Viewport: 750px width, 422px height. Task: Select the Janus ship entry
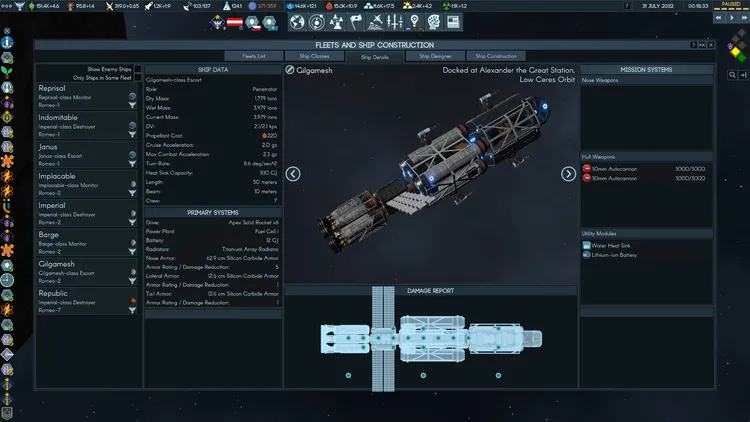[87, 155]
